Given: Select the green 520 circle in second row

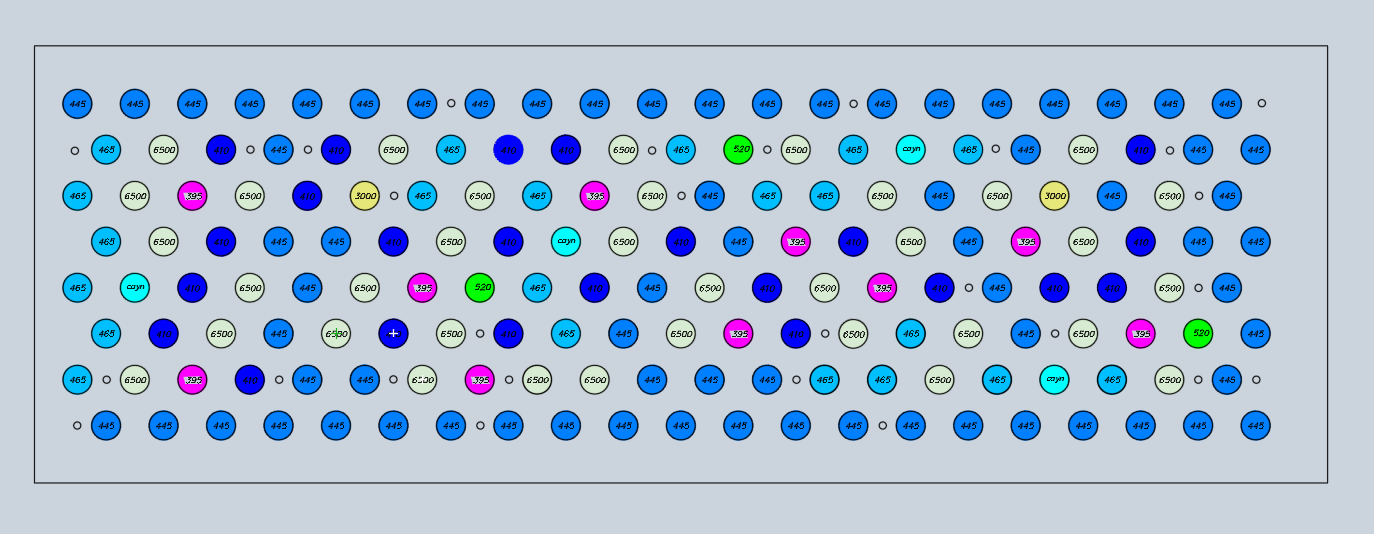Looking at the screenshot, I should [738, 150].
